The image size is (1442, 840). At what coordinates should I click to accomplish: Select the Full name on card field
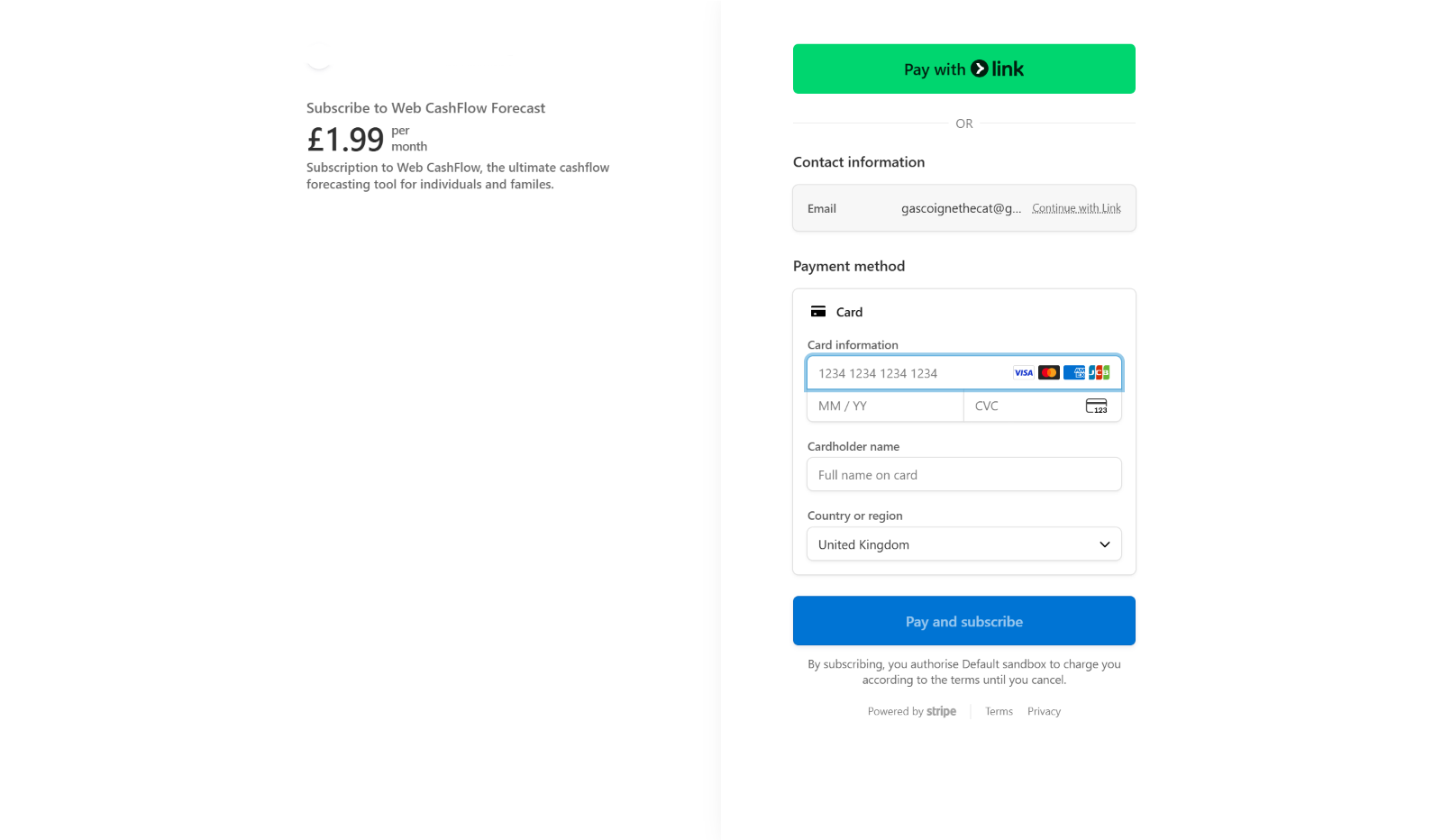963,475
